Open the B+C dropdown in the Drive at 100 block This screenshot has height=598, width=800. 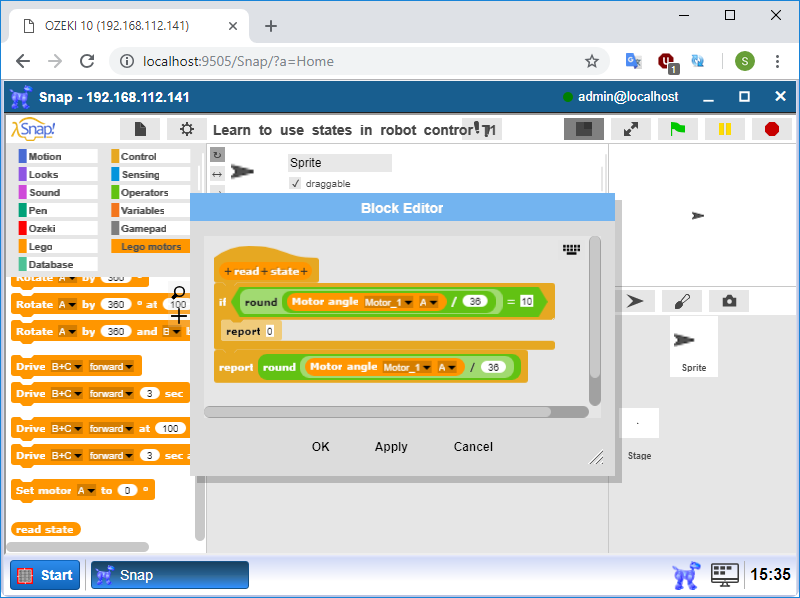66,429
